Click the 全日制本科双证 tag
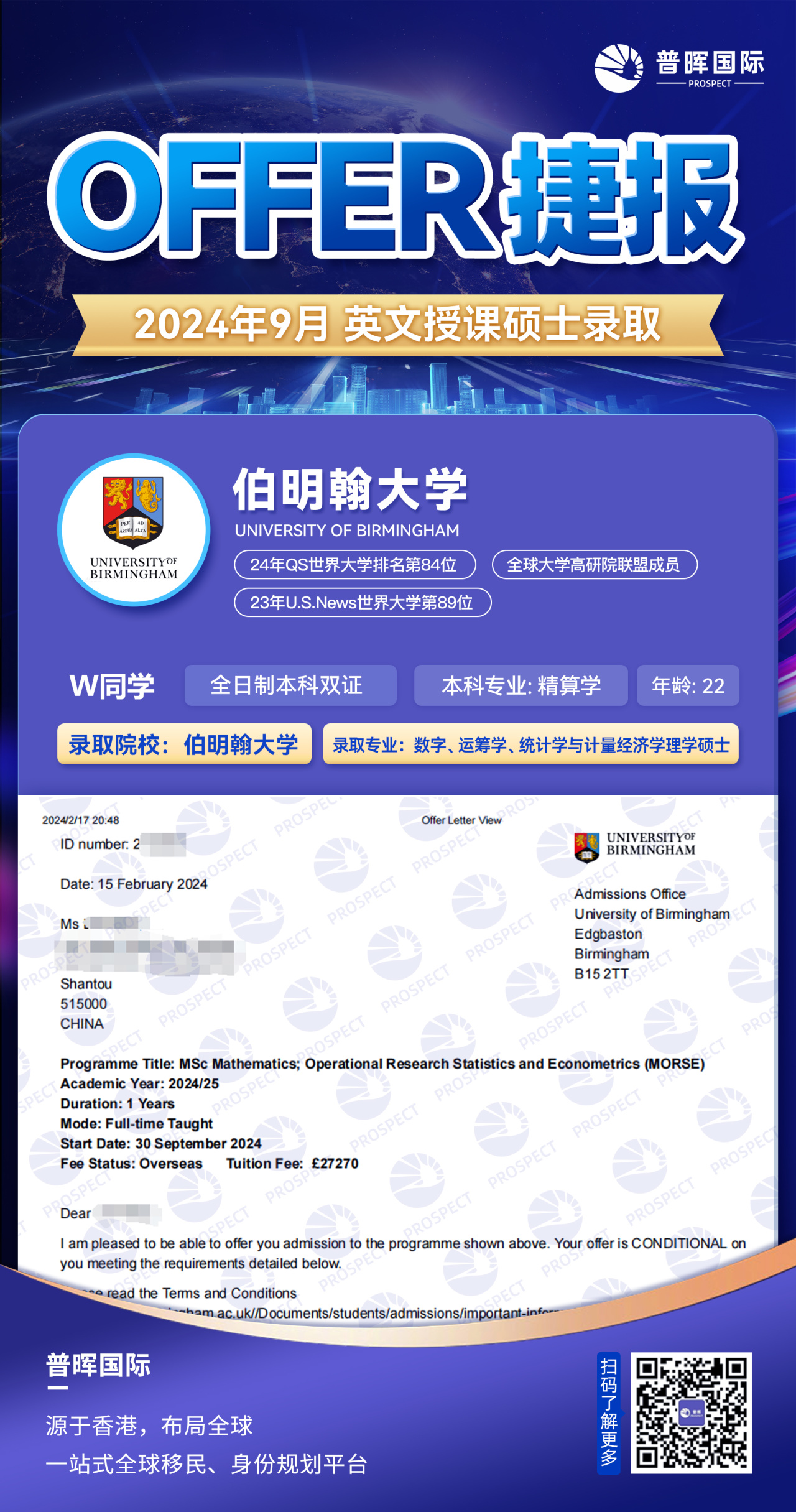The height and width of the screenshot is (1512, 796). [x=290, y=685]
